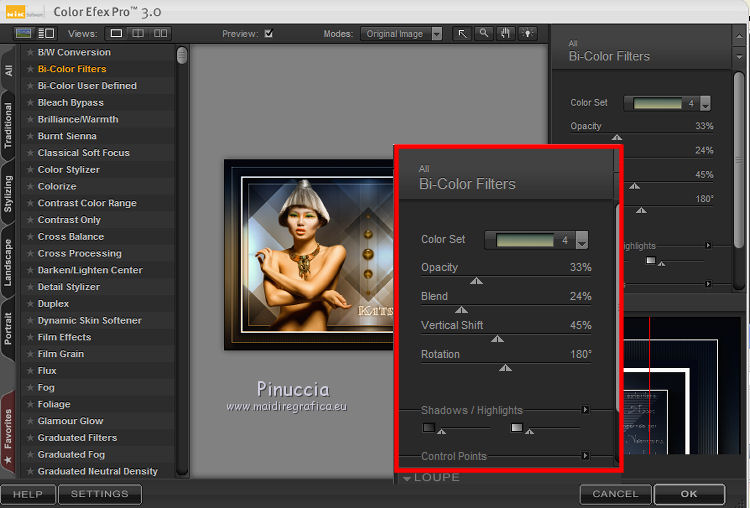Image resolution: width=750 pixels, height=508 pixels.
Task: Select the pan hand tool
Action: [x=506, y=33]
